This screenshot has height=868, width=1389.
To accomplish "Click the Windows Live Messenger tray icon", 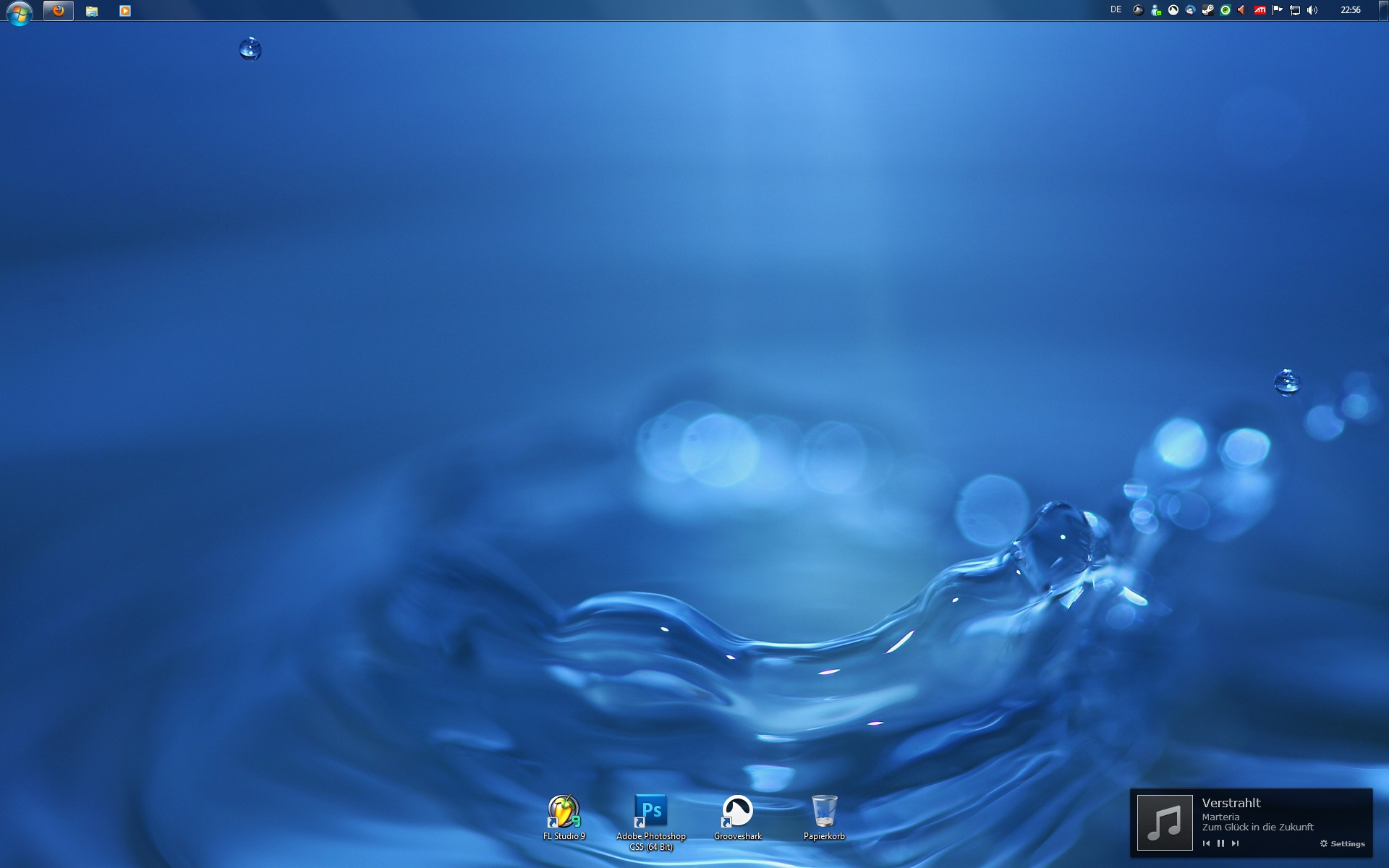I will [1155, 10].
